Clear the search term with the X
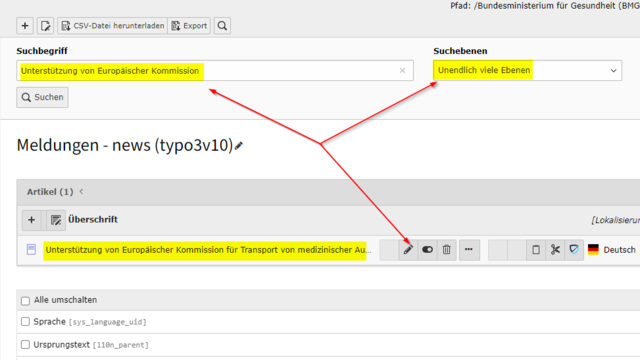Image resolution: width=640 pixels, height=360 pixels. point(402,71)
